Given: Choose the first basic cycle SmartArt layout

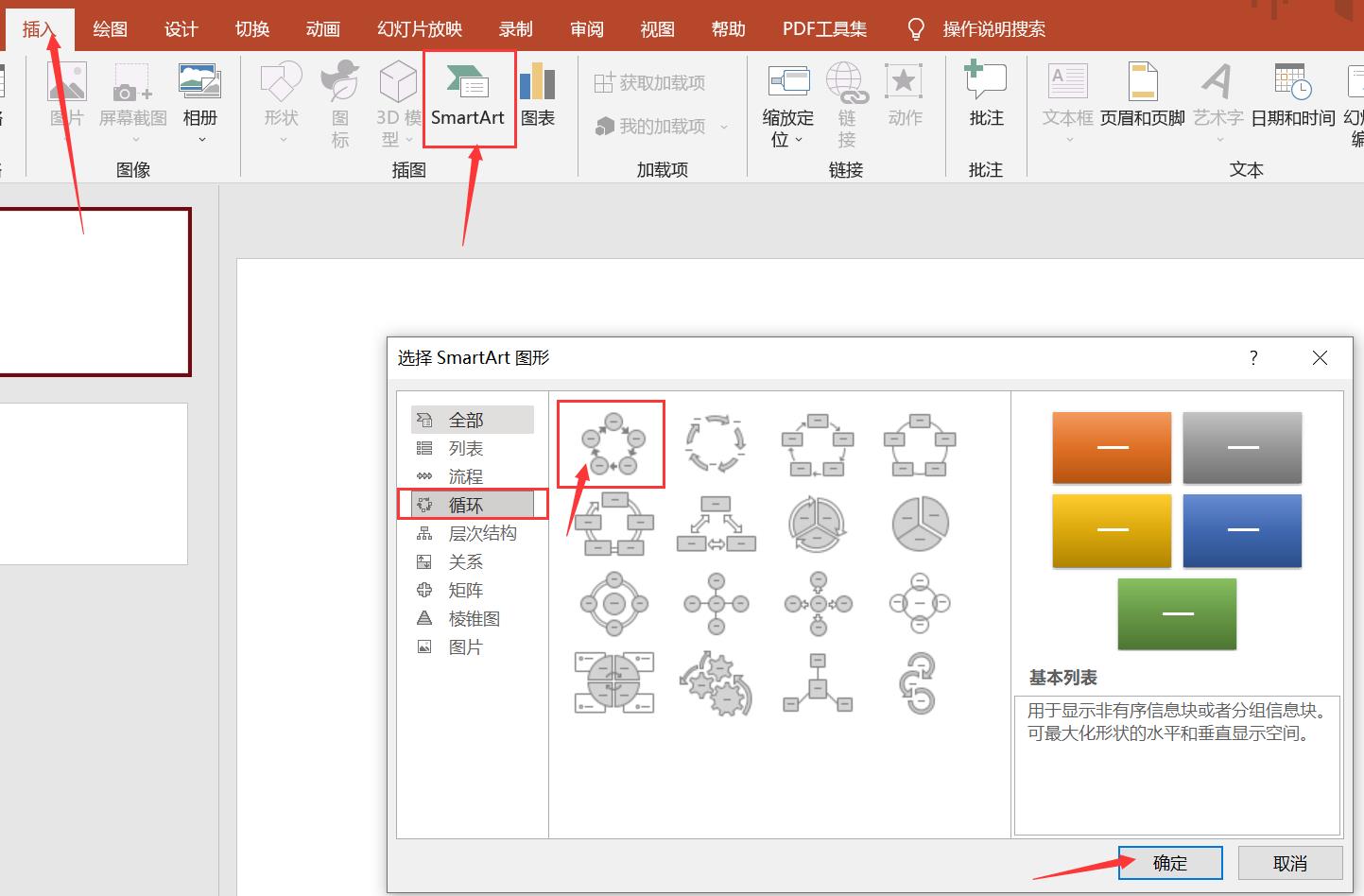Looking at the screenshot, I should coord(613,443).
